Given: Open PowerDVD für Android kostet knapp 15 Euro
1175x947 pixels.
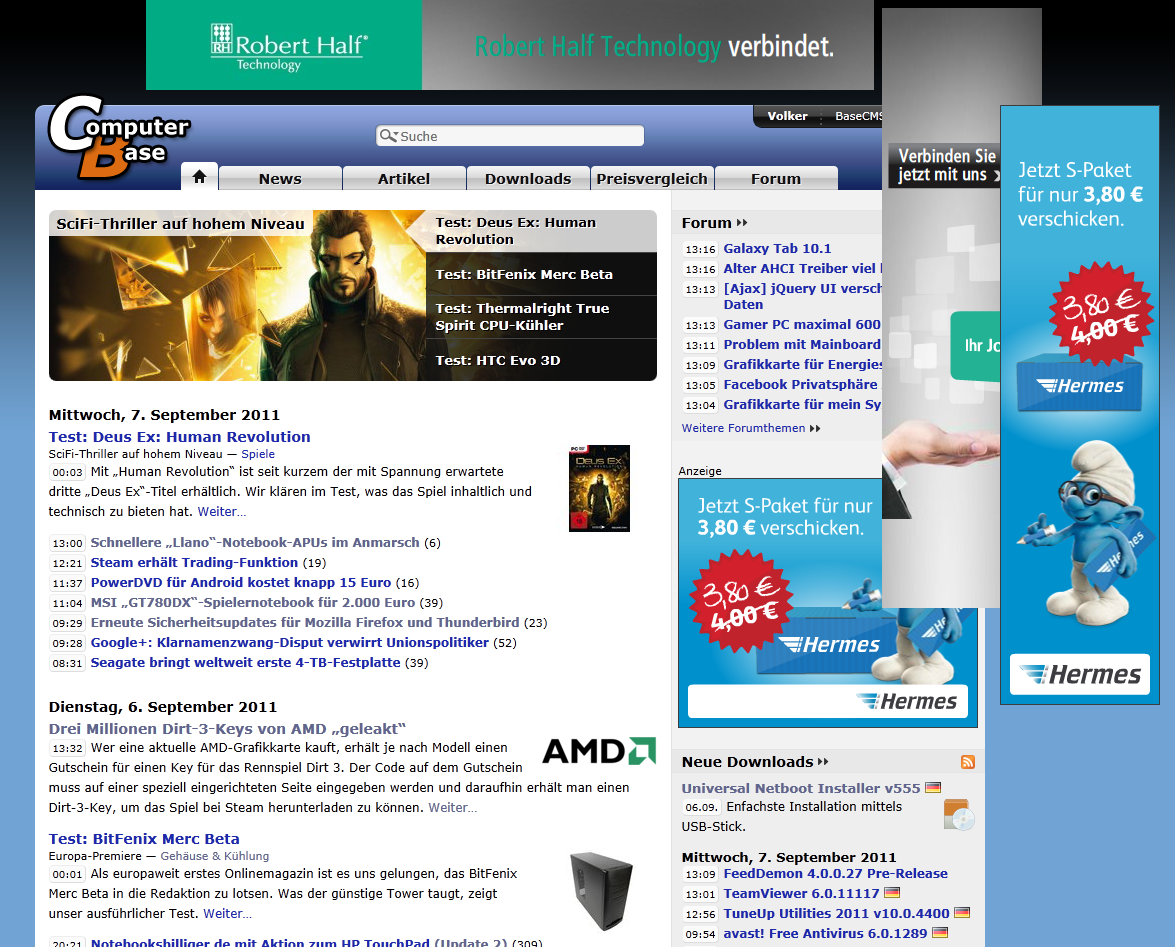Looking at the screenshot, I should [x=241, y=583].
